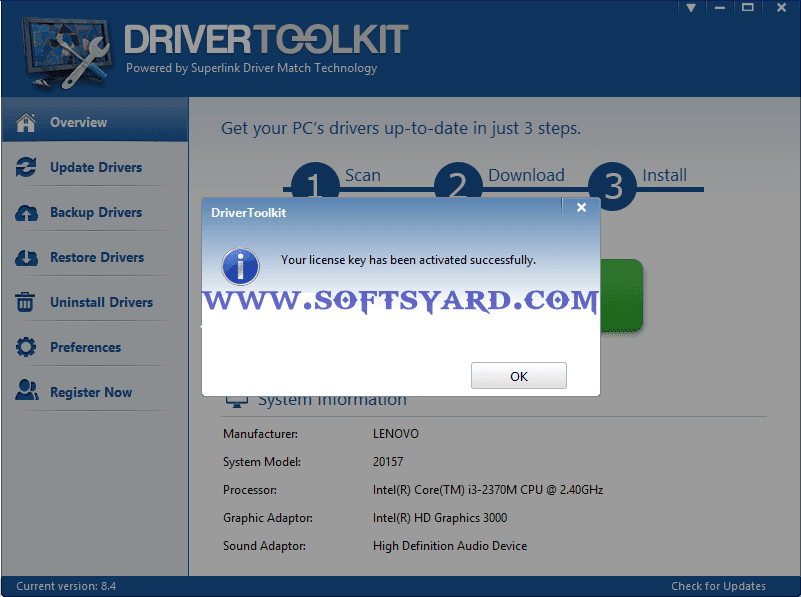Open the Register Now page

tap(95, 392)
